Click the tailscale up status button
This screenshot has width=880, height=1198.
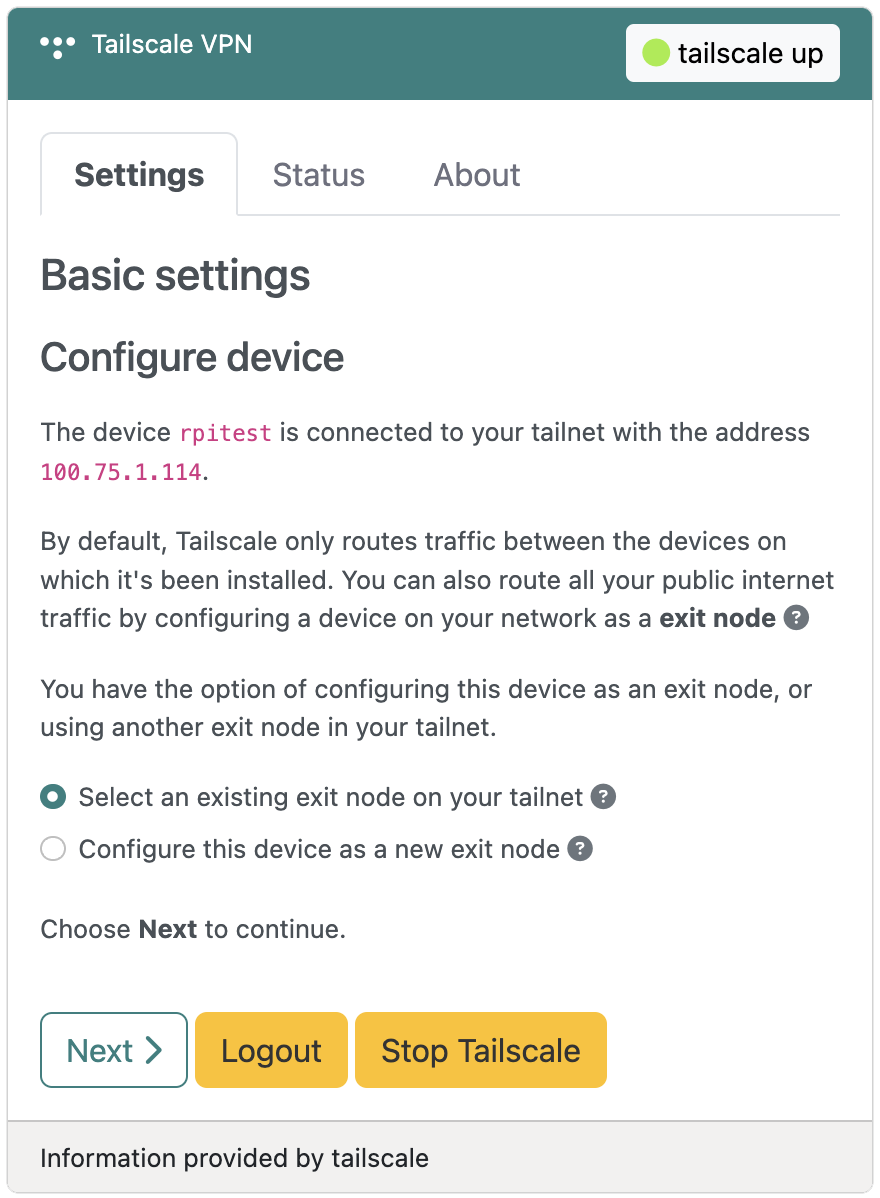point(733,53)
